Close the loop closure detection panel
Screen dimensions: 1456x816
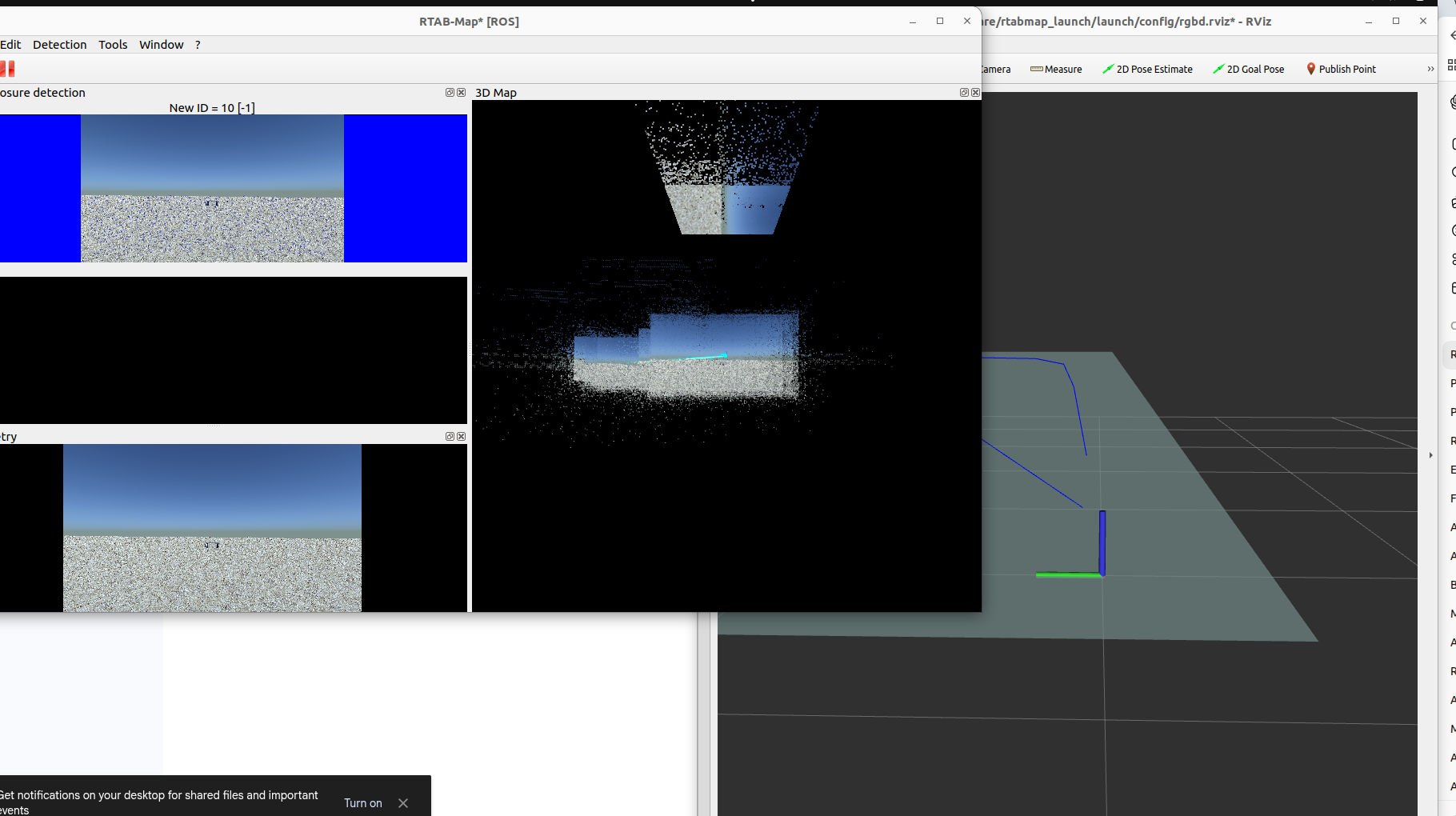461,93
